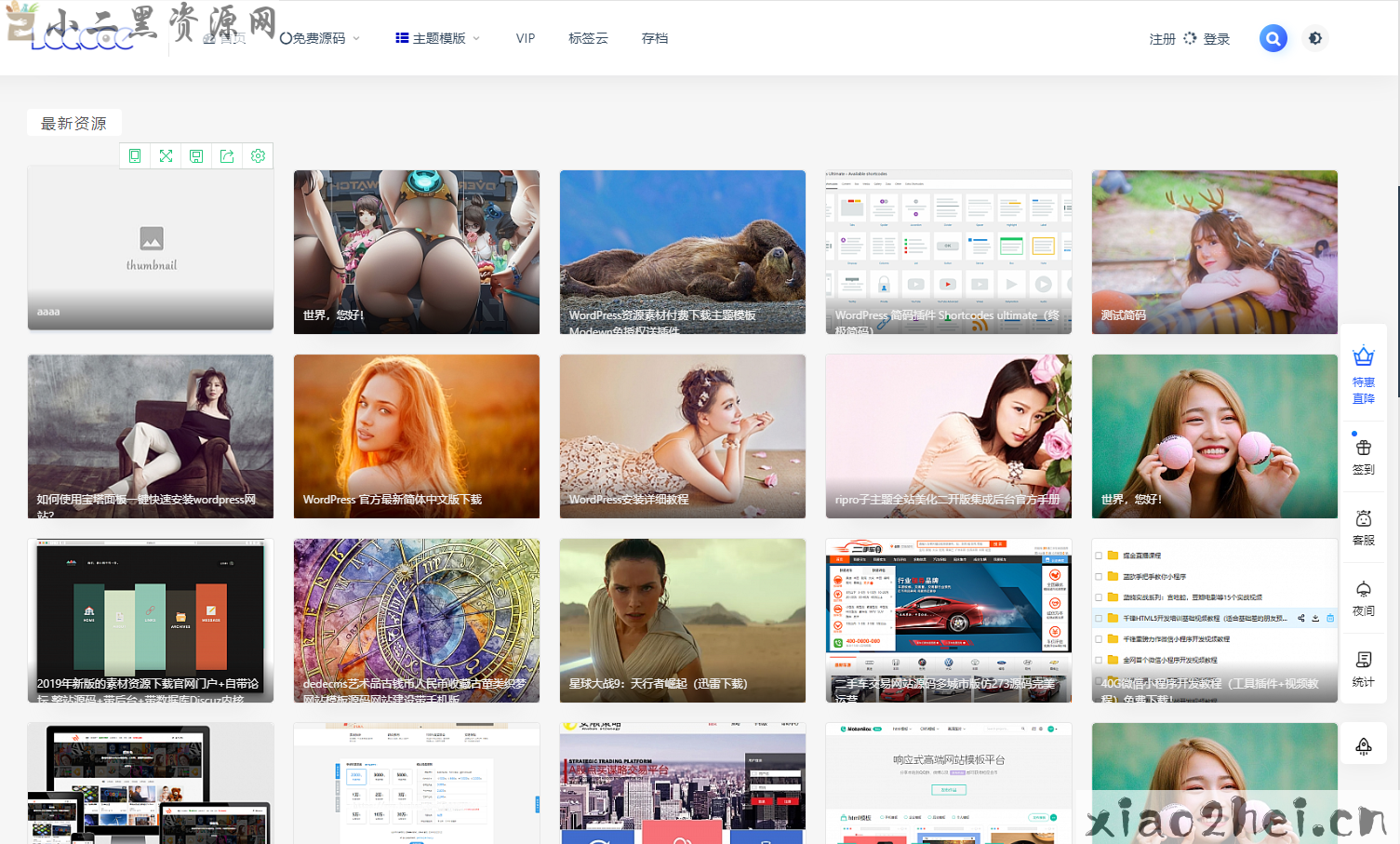Open the 星球大战9：天行者崛起 card
The image size is (1400, 844).
(683, 621)
